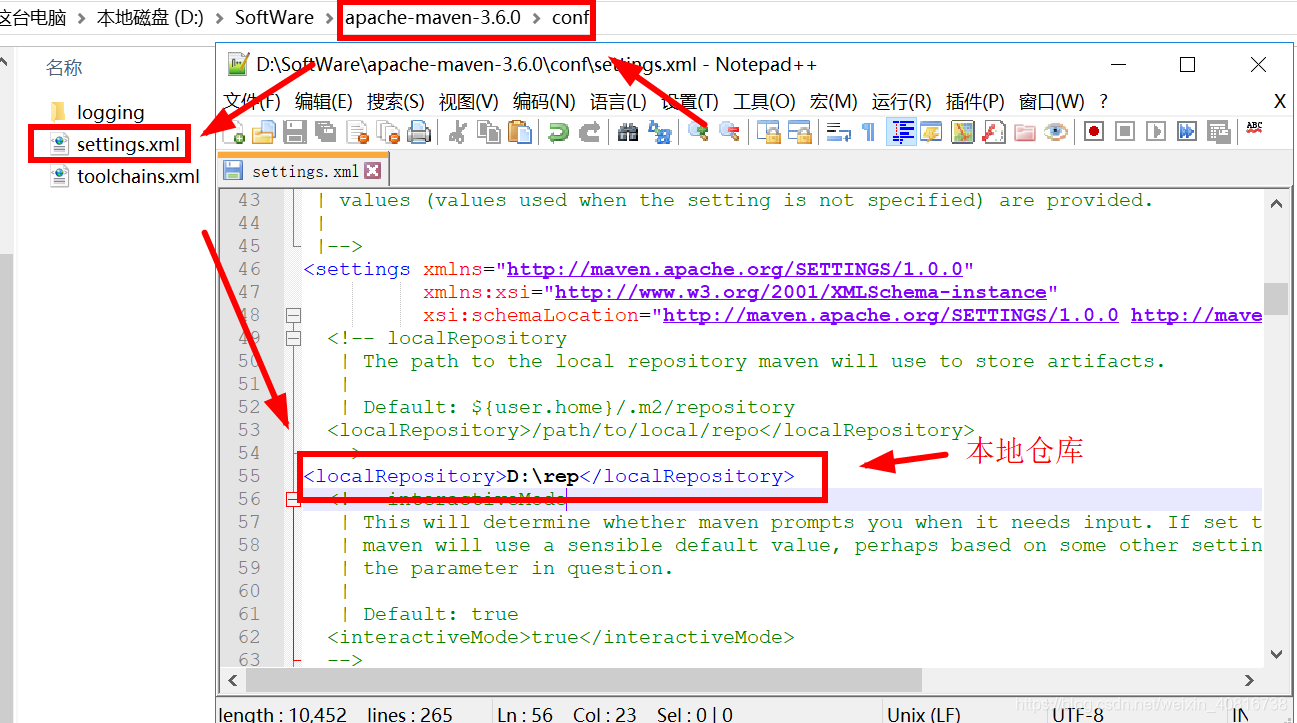This screenshot has width=1297, height=723.
Task: Open the w3.org XMLSchema-instance link
Action: pyautogui.click(x=801, y=292)
